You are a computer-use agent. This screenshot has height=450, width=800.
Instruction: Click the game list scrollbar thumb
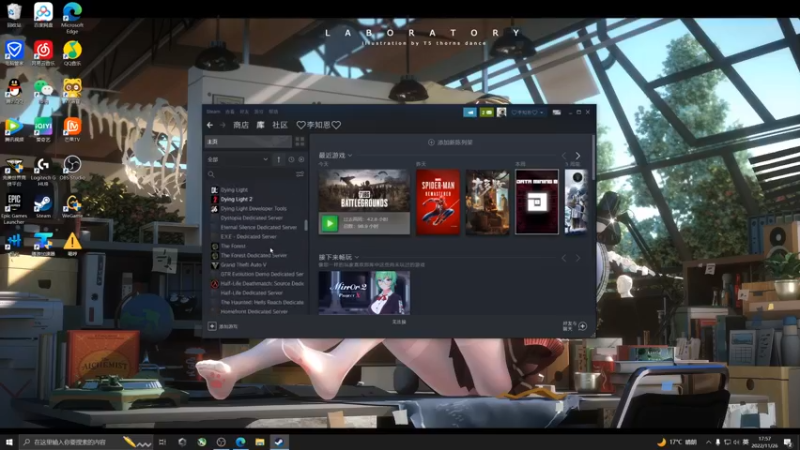tap(306, 225)
